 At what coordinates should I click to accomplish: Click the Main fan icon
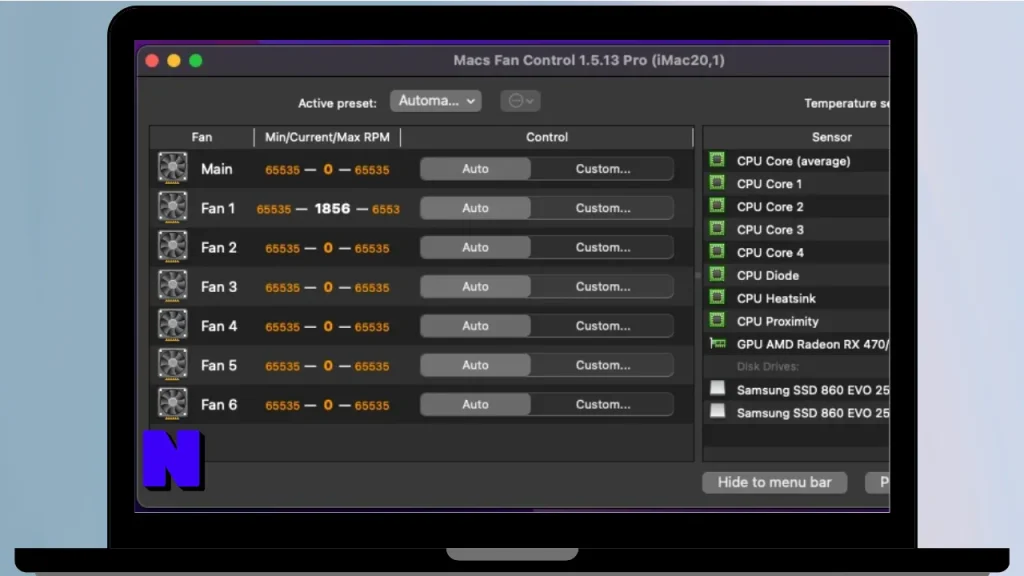(172, 168)
